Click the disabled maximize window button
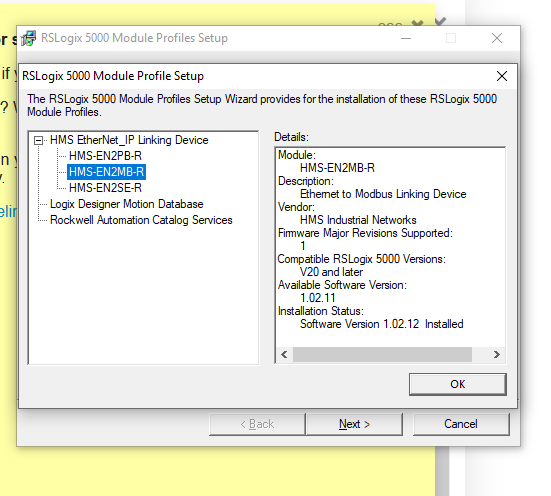 451,38
